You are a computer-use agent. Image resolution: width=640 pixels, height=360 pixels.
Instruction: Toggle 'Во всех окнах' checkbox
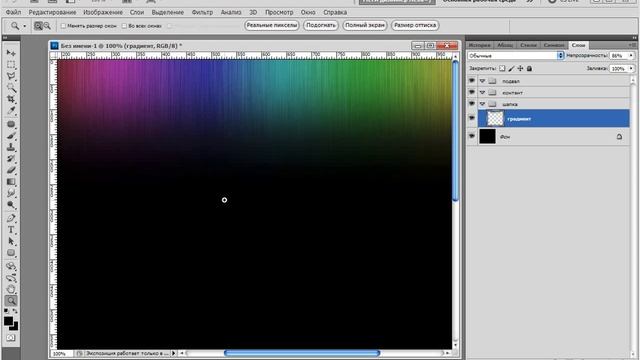tap(124, 26)
